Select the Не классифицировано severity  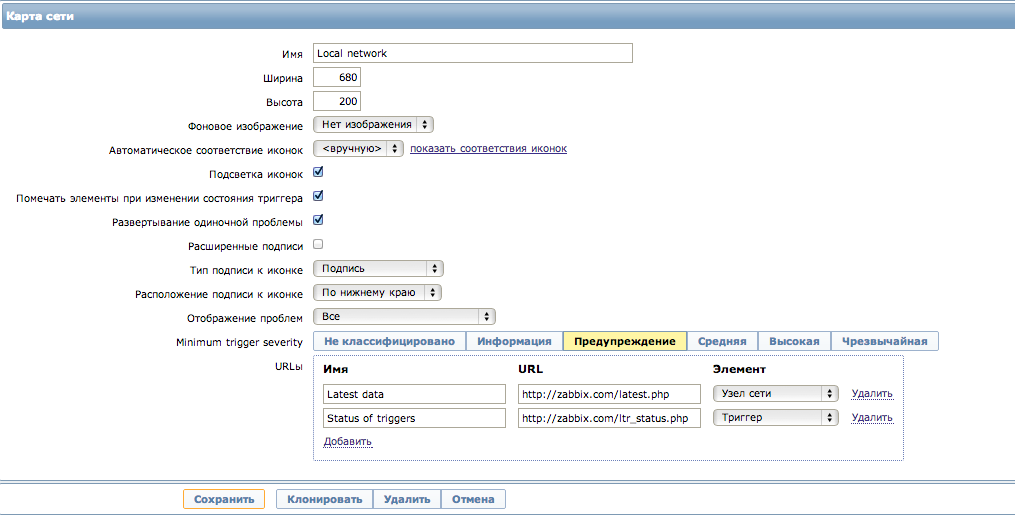390,341
